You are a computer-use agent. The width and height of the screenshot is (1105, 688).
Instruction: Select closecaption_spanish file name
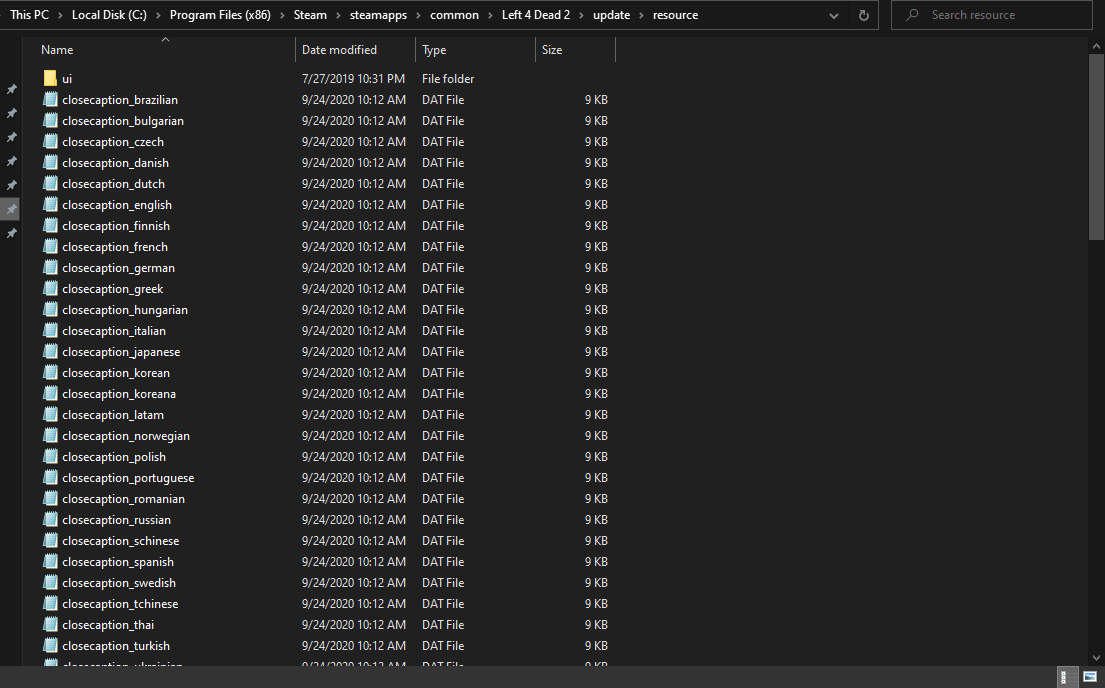pos(118,562)
